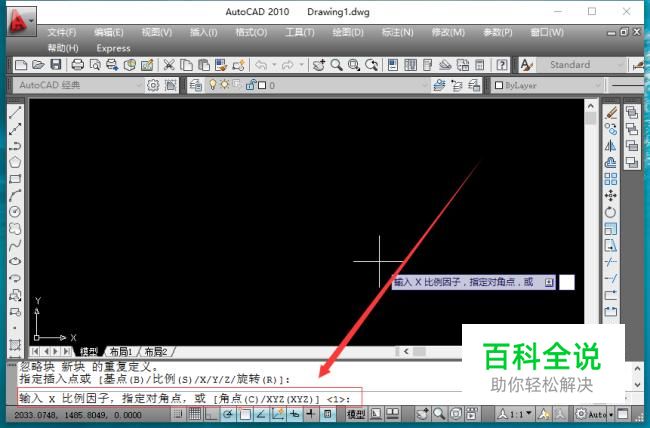
Task: Toggle Object Snap in status bar
Action: point(245,413)
